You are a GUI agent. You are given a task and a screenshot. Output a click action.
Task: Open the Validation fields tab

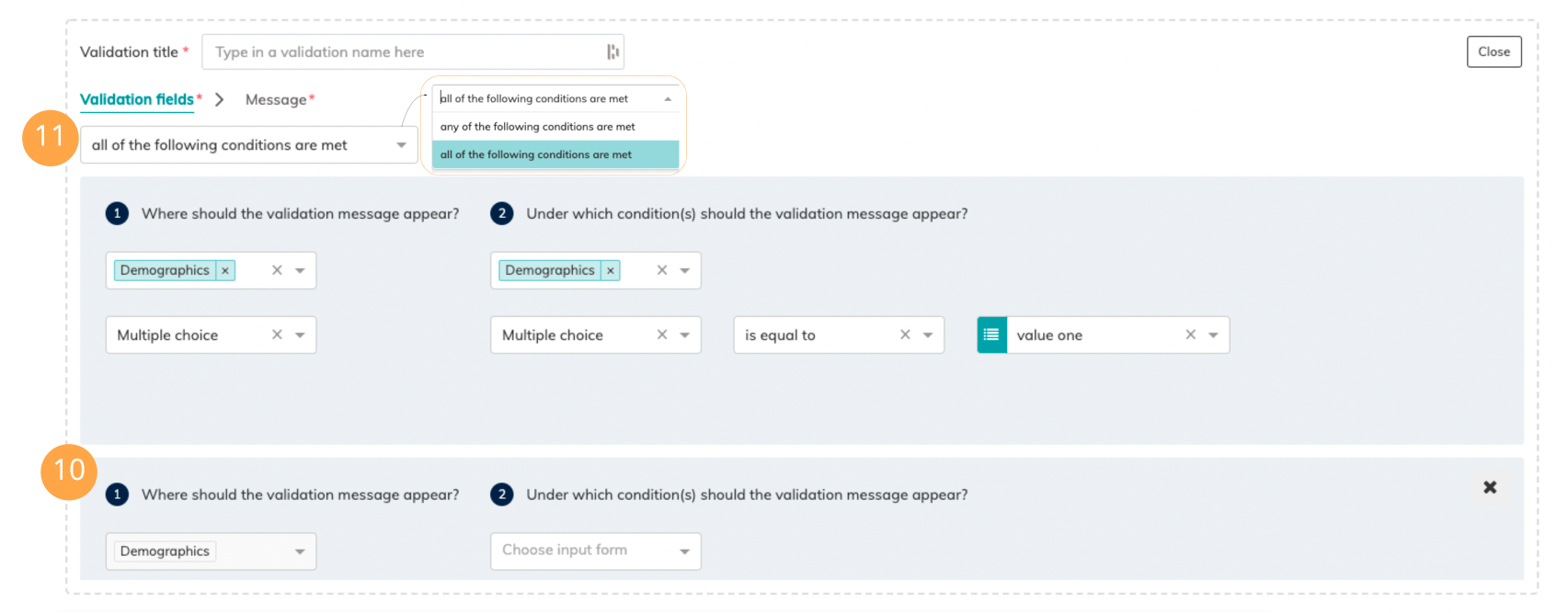(137, 99)
